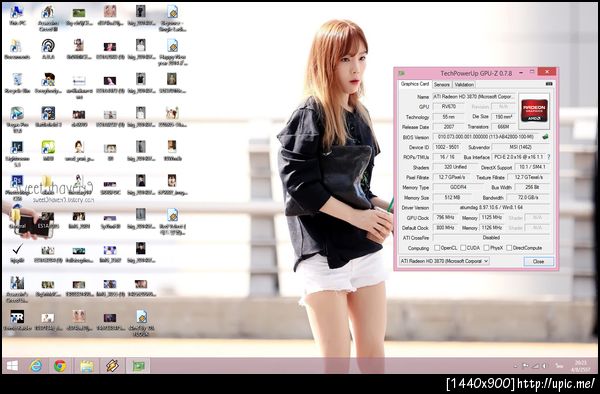The image size is (600, 394).
Task: Click the Driver Version field
Action: pos(492,207)
